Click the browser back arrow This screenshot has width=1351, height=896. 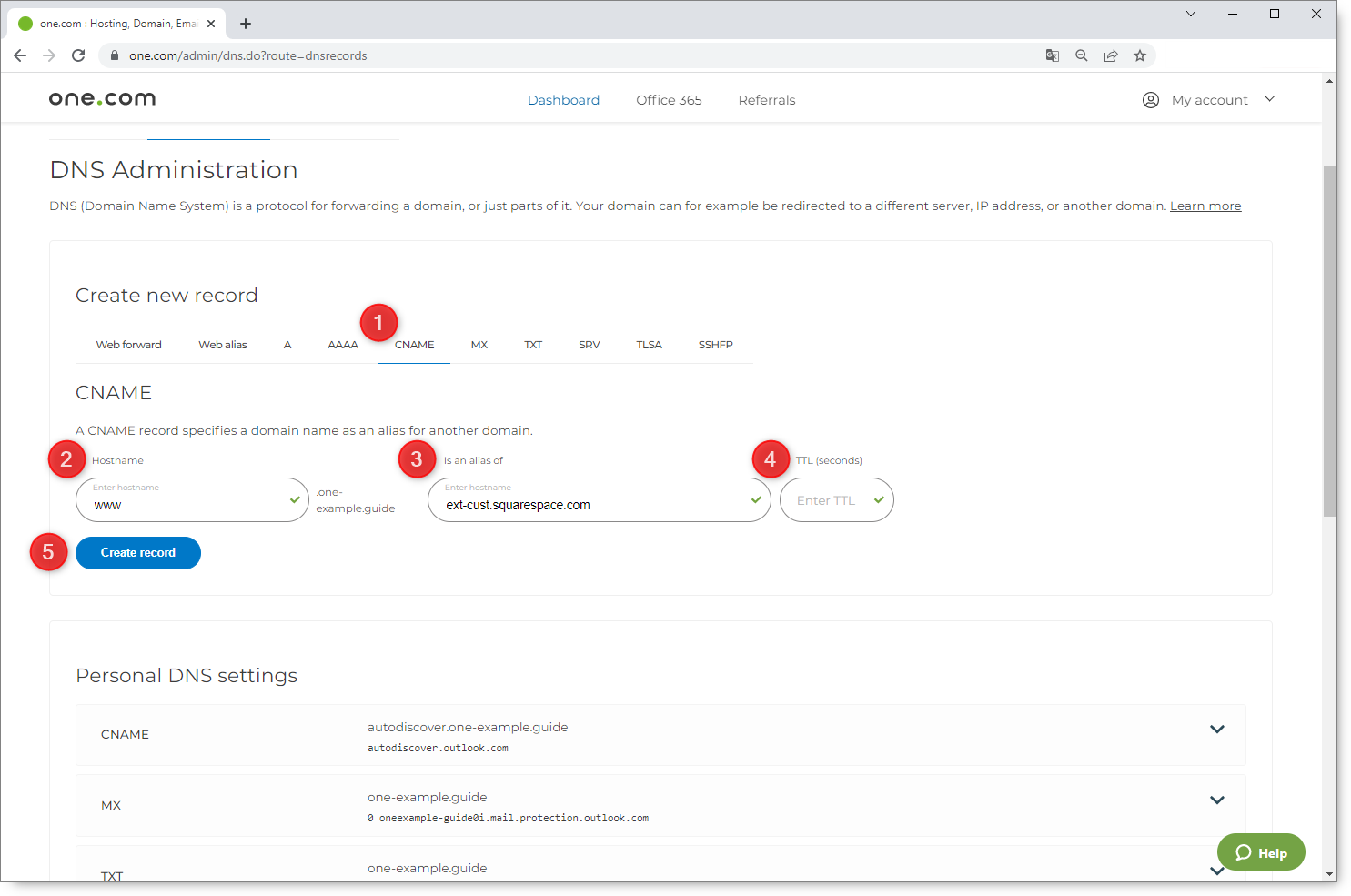(x=20, y=55)
